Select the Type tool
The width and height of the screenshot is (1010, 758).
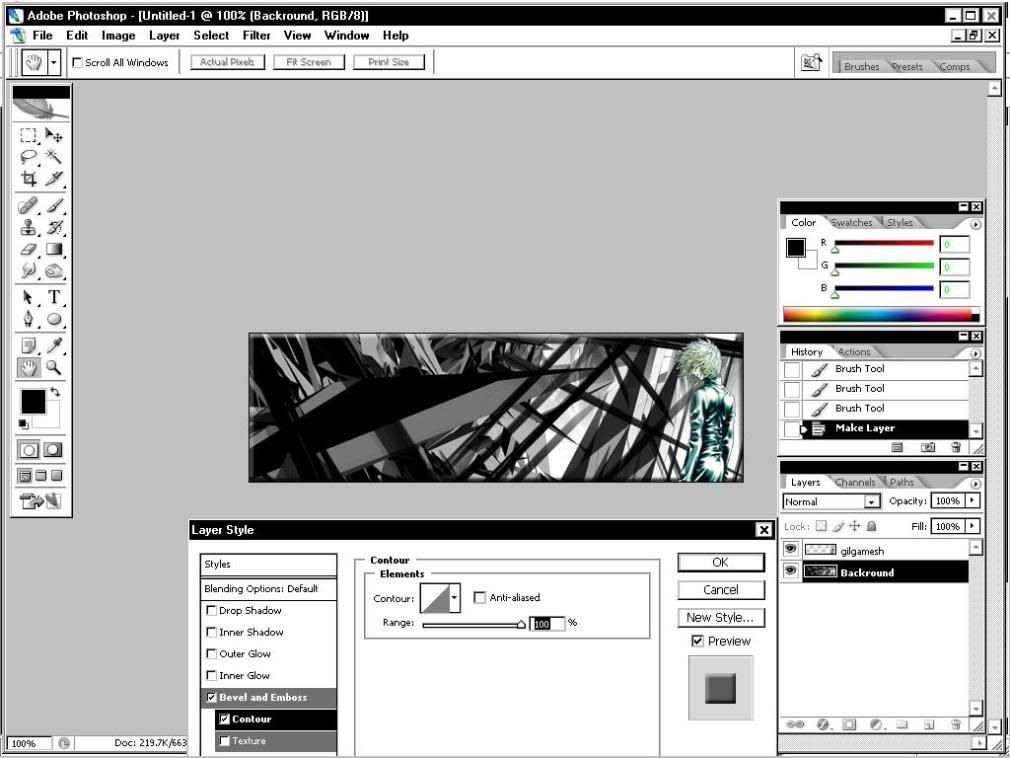coord(54,297)
